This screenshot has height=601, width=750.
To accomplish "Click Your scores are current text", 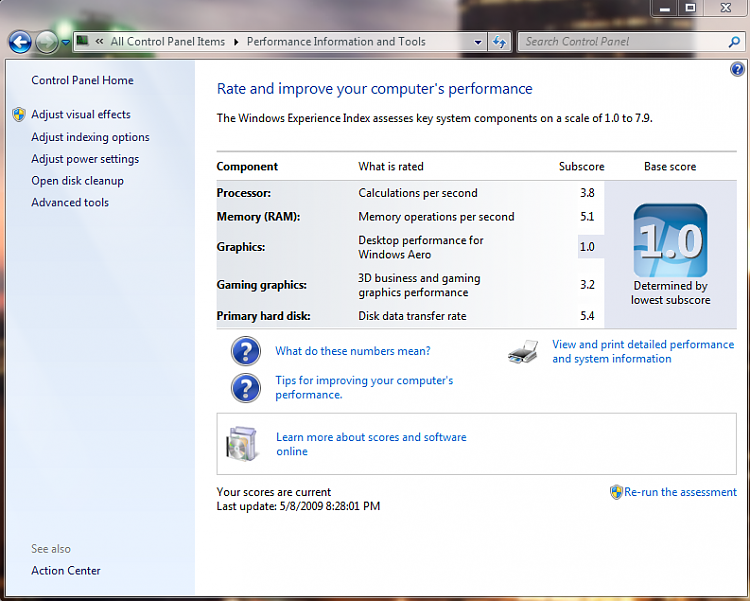I will pos(274,492).
